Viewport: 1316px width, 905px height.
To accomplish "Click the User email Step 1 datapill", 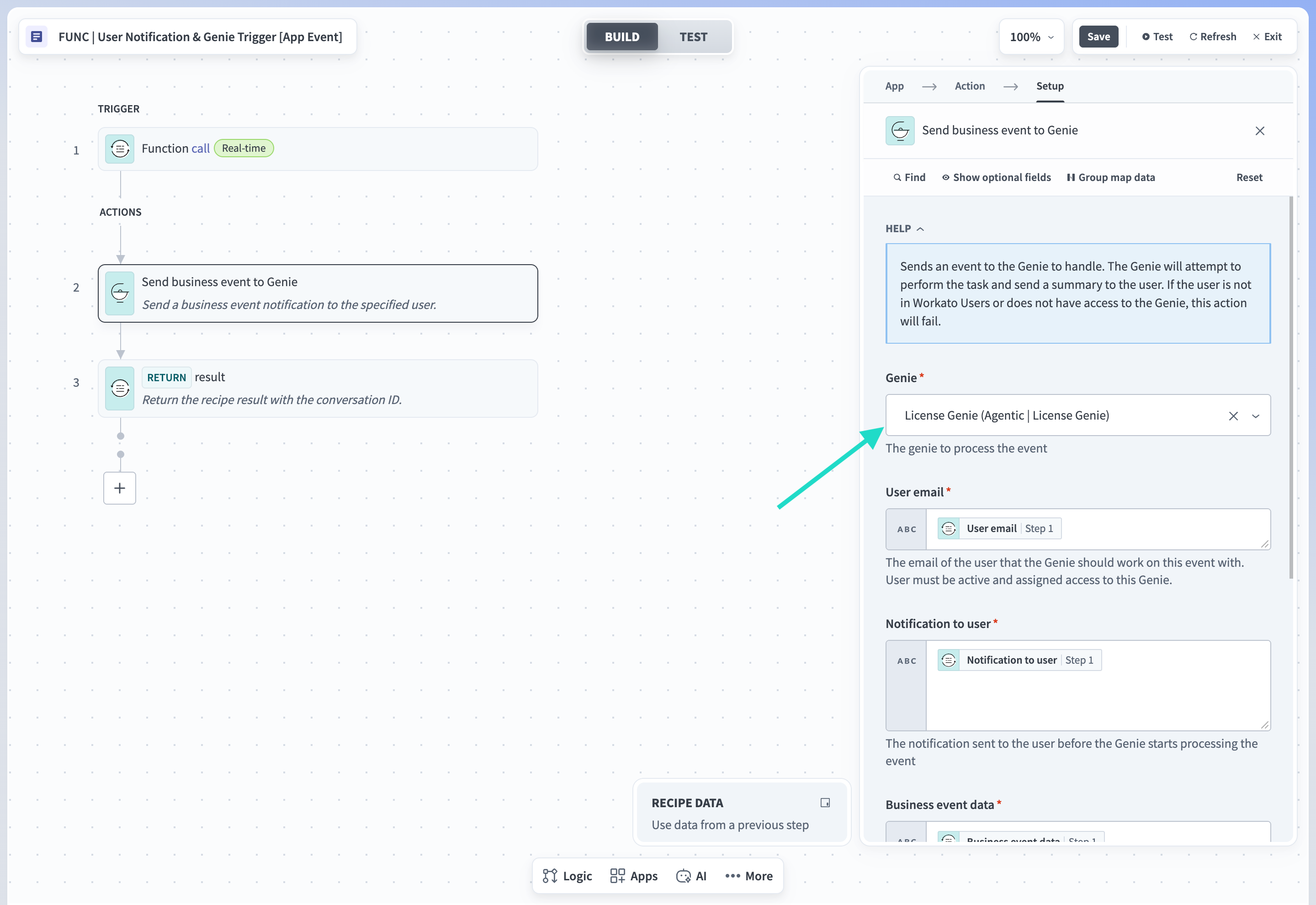I will pyautogui.click(x=999, y=528).
